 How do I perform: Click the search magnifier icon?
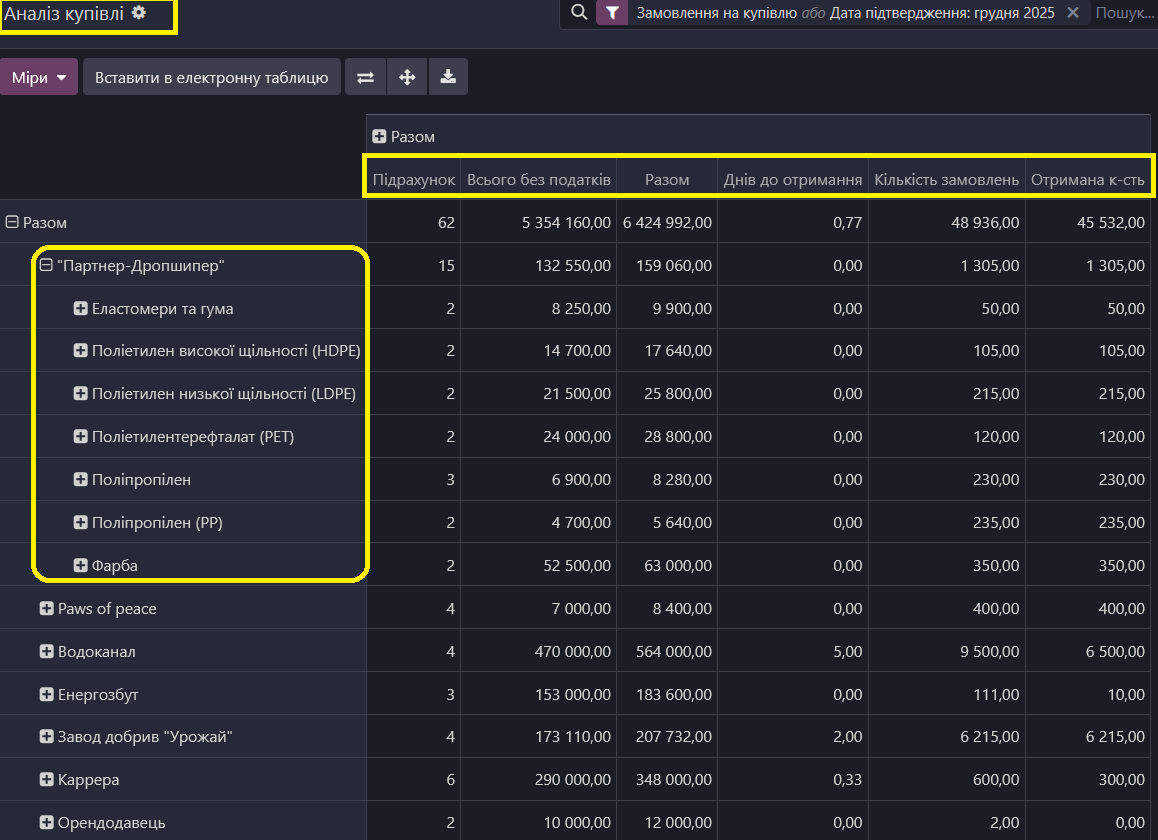578,13
